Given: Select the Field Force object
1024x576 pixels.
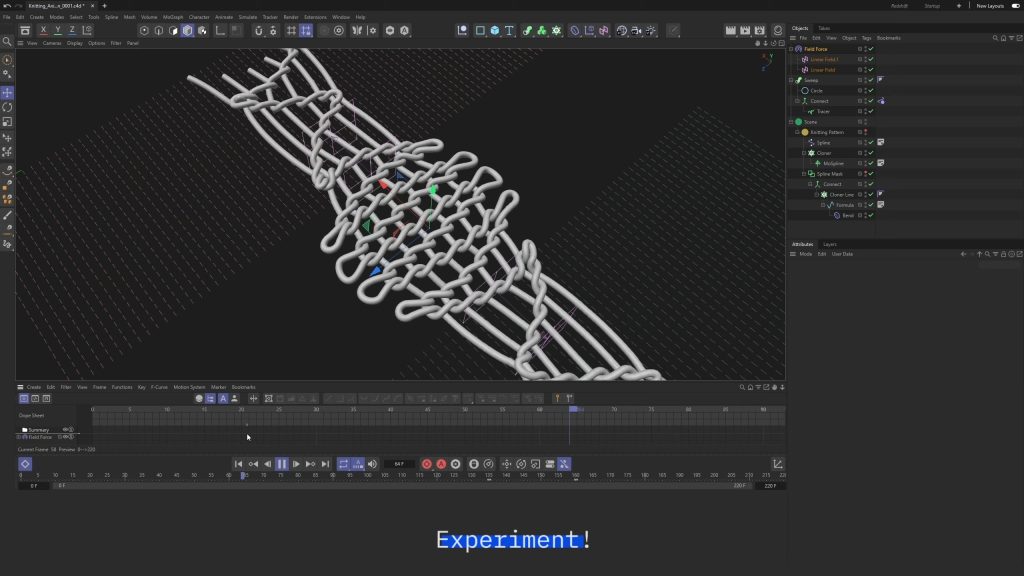Looking at the screenshot, I should (x=816, y=49).
